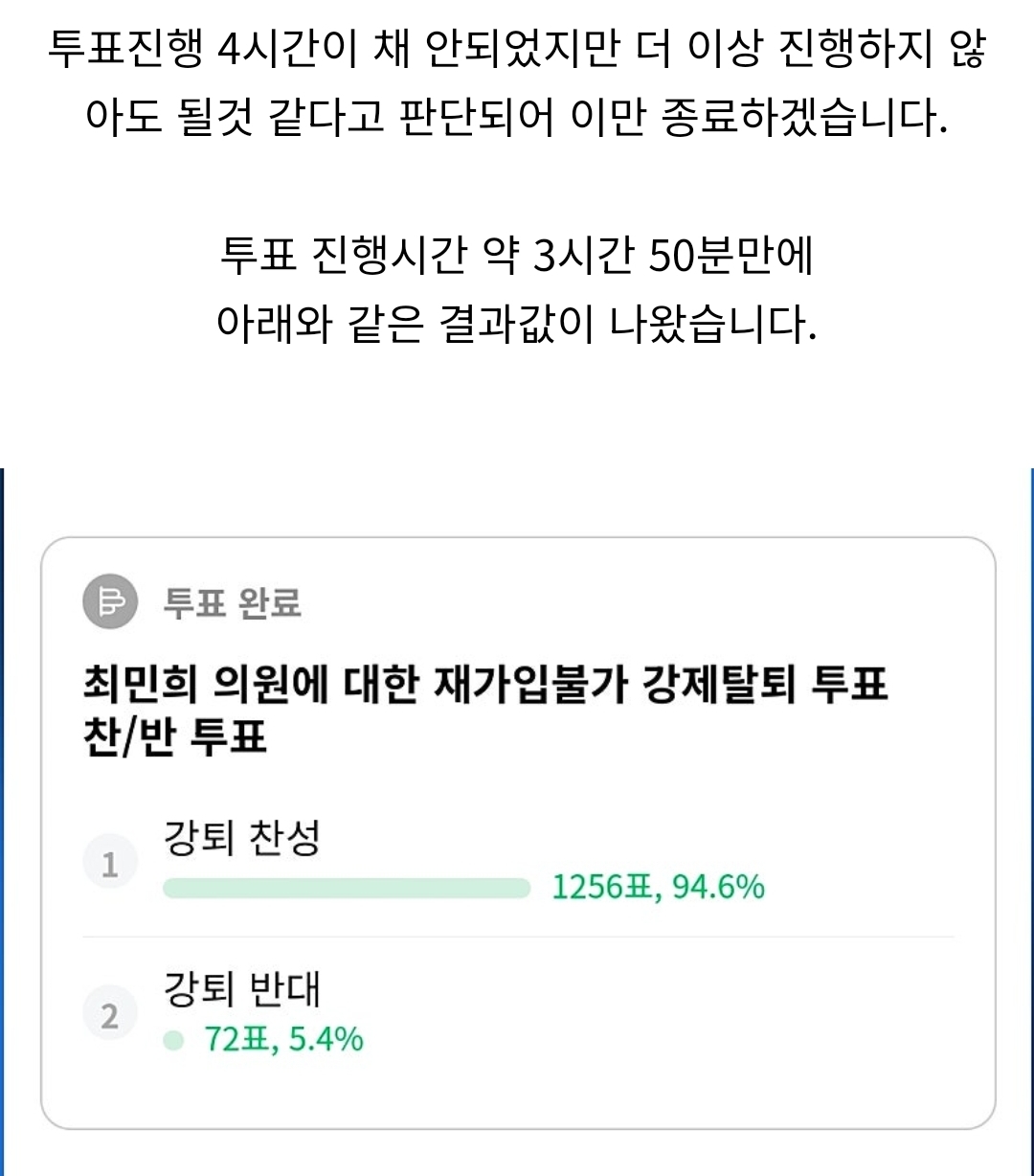Screen dimensions: 1034x1176
Task: Click the empty area below 72표 in poll card
Action: 517,1092
